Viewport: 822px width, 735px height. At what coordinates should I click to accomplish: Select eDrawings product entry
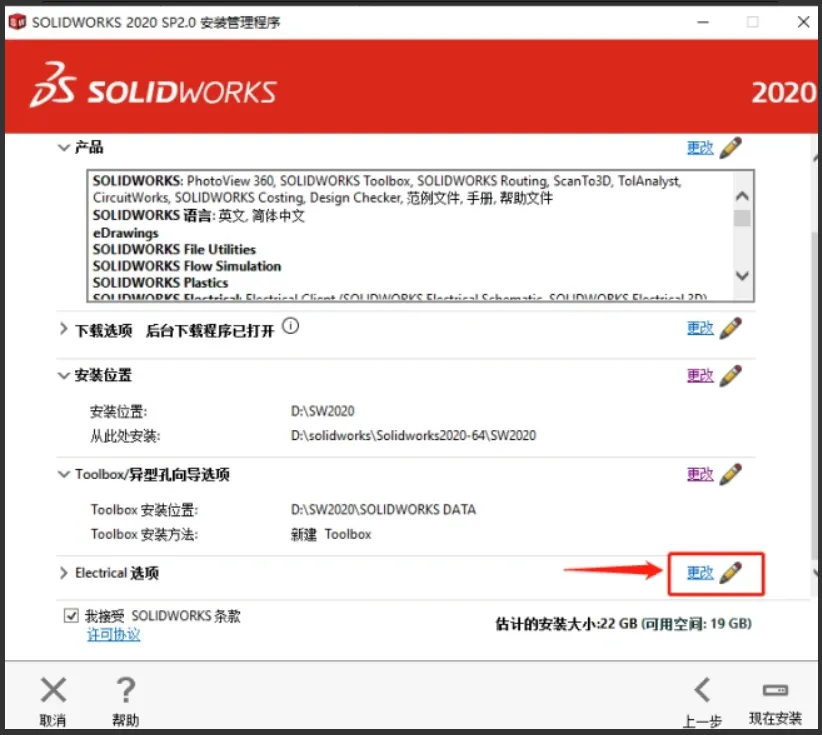coord(125,233)
